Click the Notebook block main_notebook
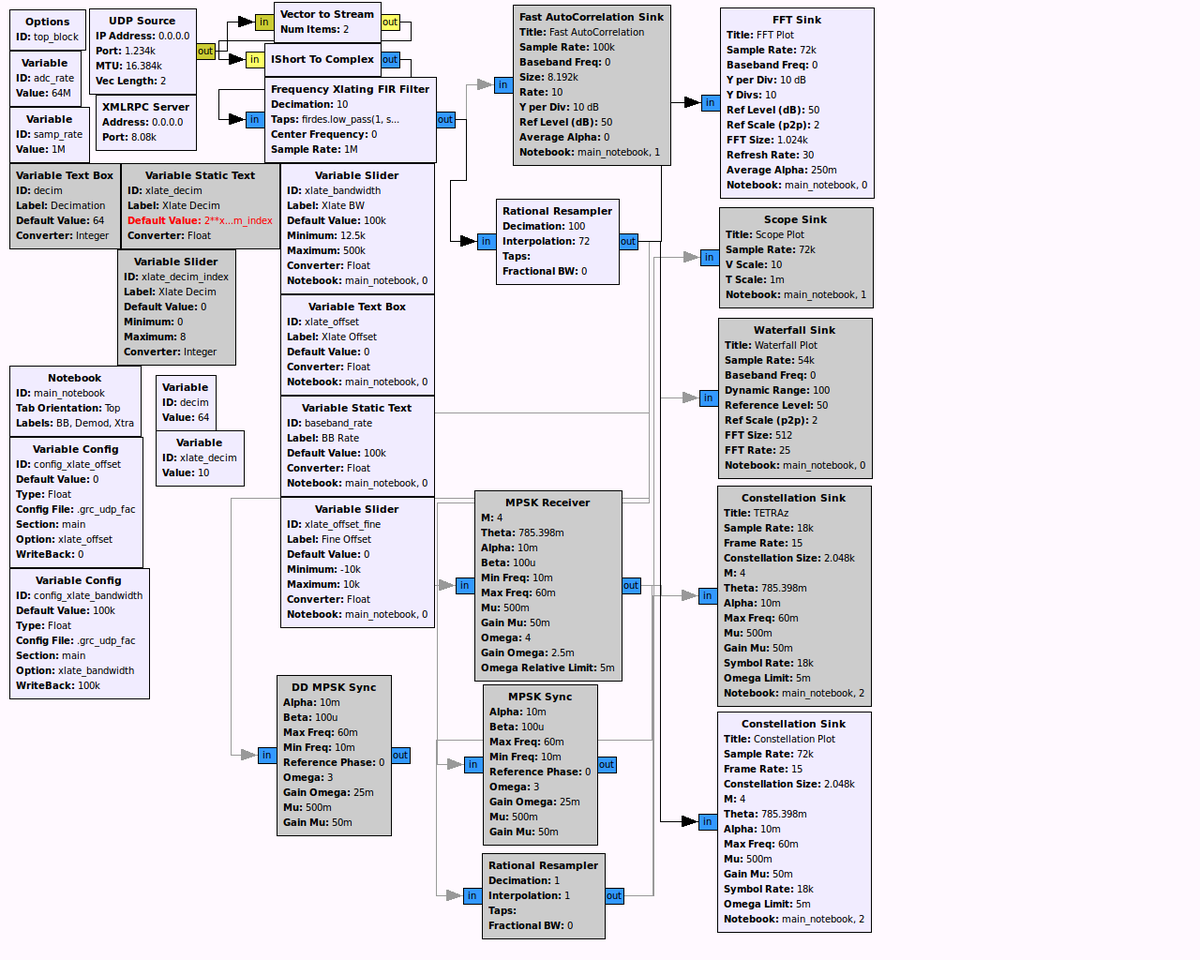The height and width of the screenshot is (960, 1200). [x=75, y=400]
